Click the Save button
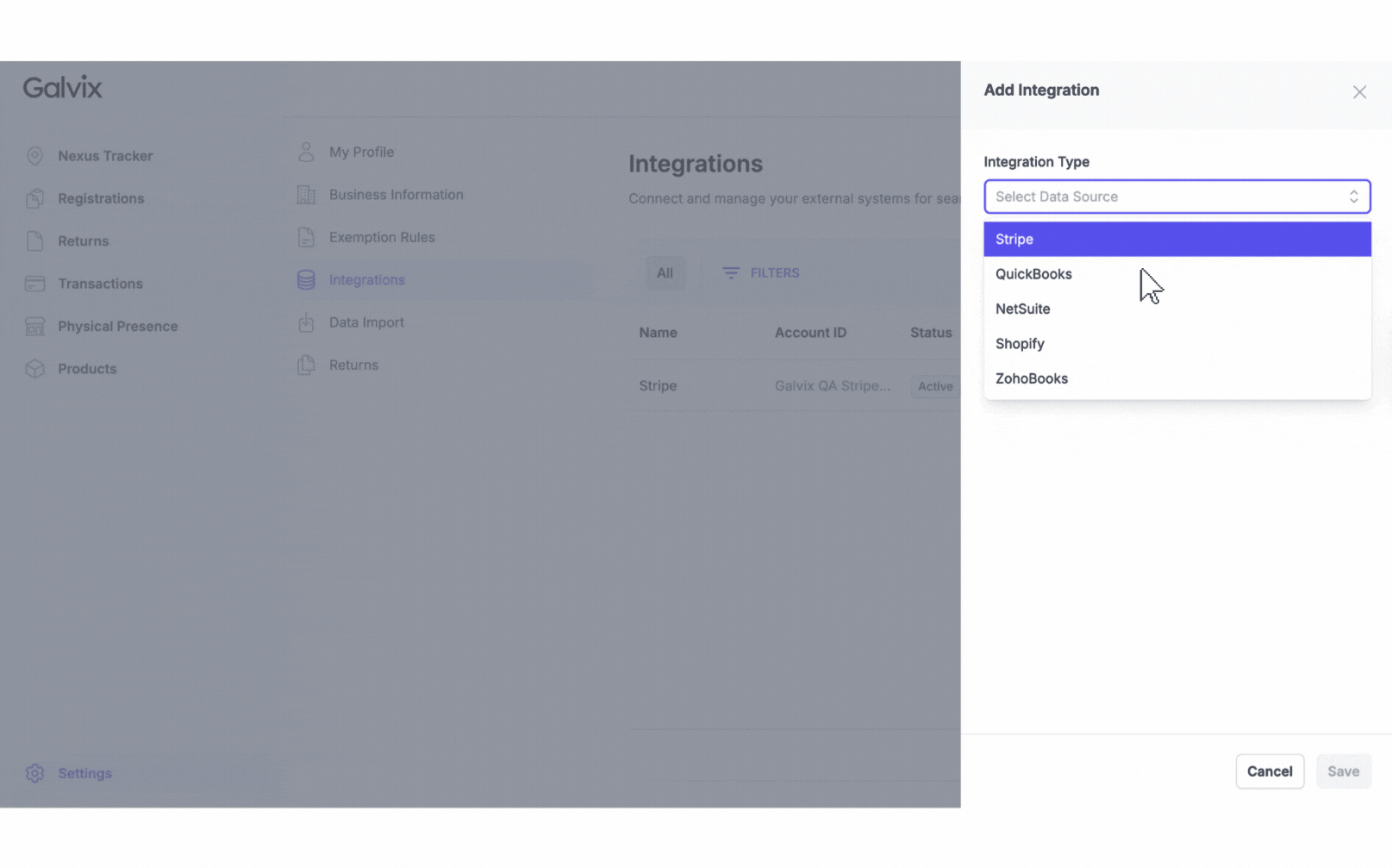The image size is (1392, 868). [1343, 771]
